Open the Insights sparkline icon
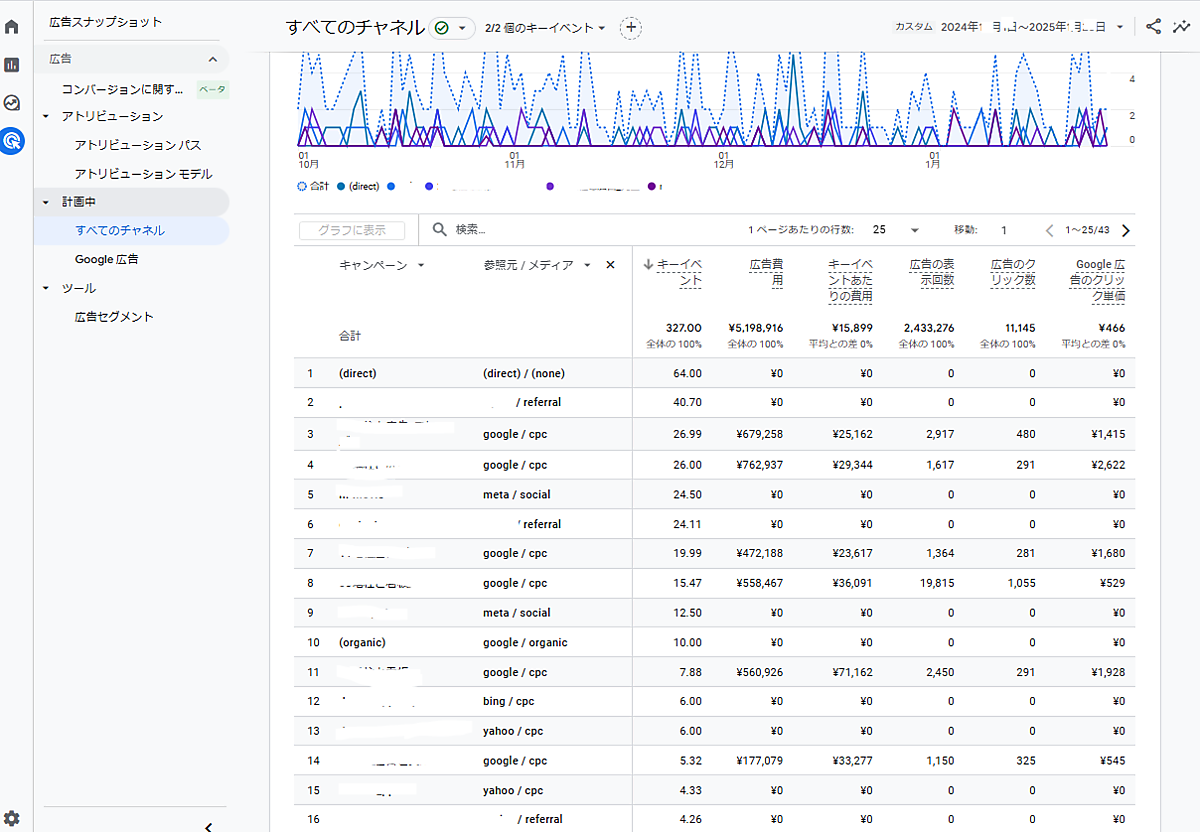 click(x=1181, y=27)
